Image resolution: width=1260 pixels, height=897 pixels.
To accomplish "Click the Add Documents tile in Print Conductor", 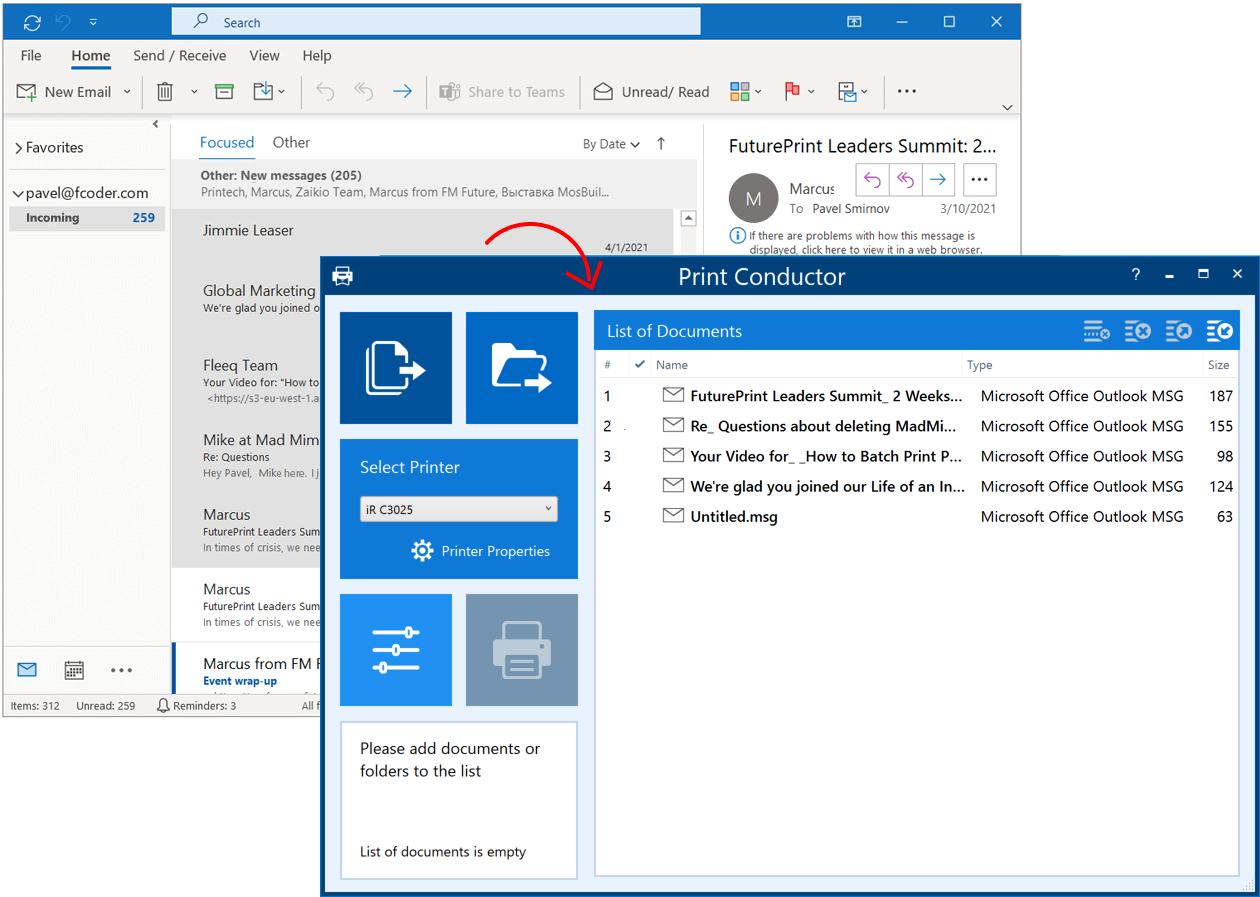I will coord(396,368).
